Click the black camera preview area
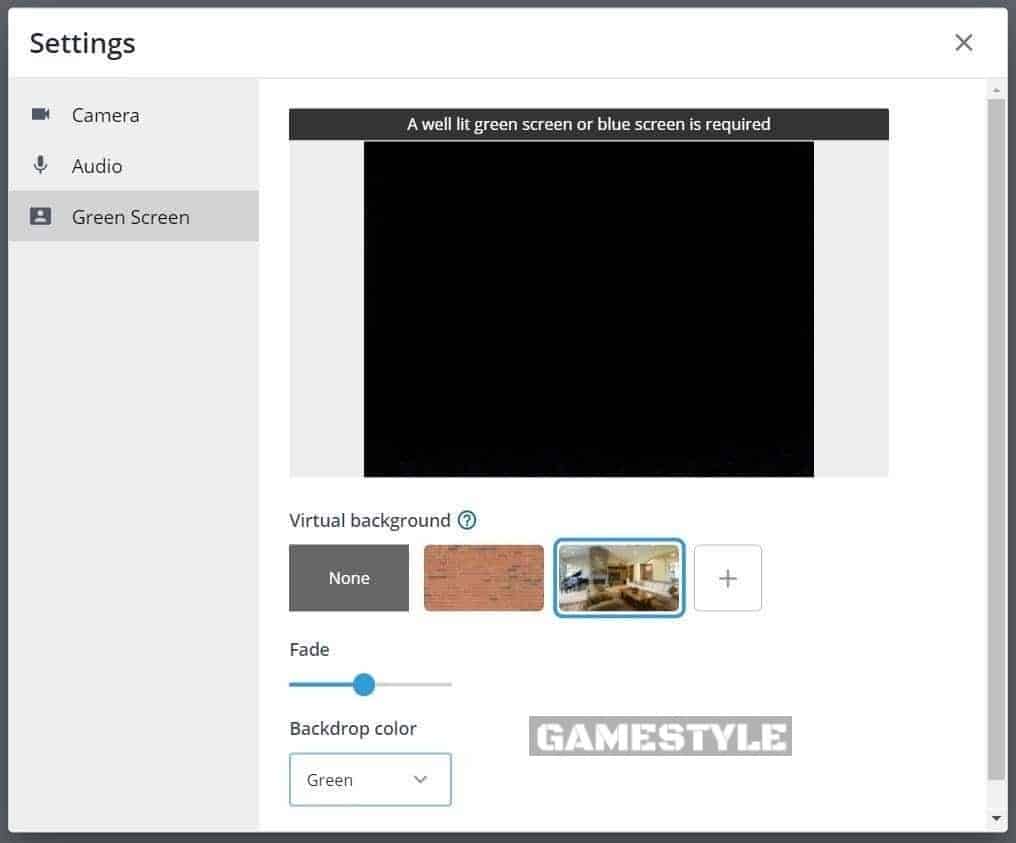The image size is (1016, 843). click(x=589, y=308)
